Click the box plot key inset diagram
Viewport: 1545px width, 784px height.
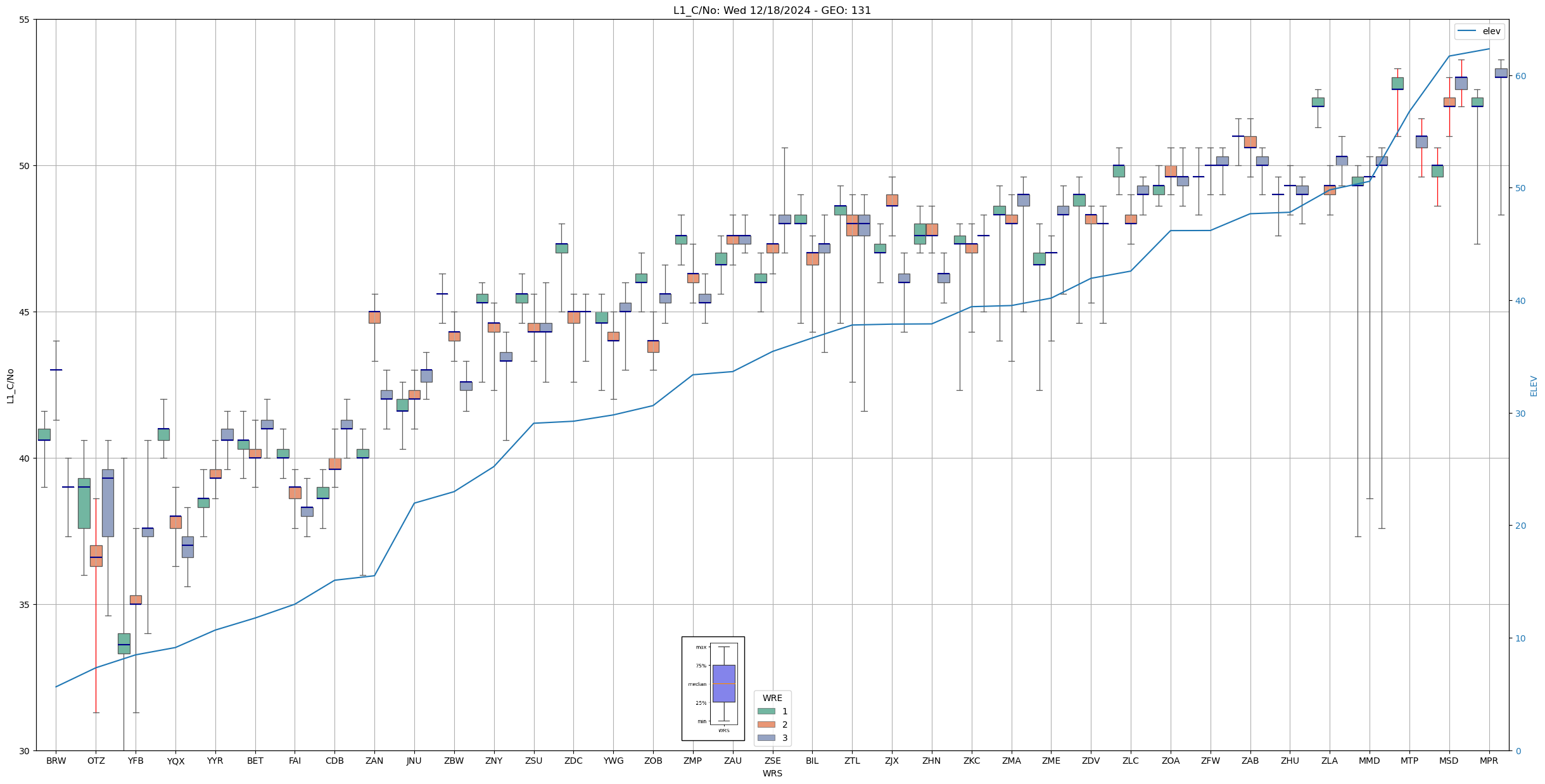point(713,688)
